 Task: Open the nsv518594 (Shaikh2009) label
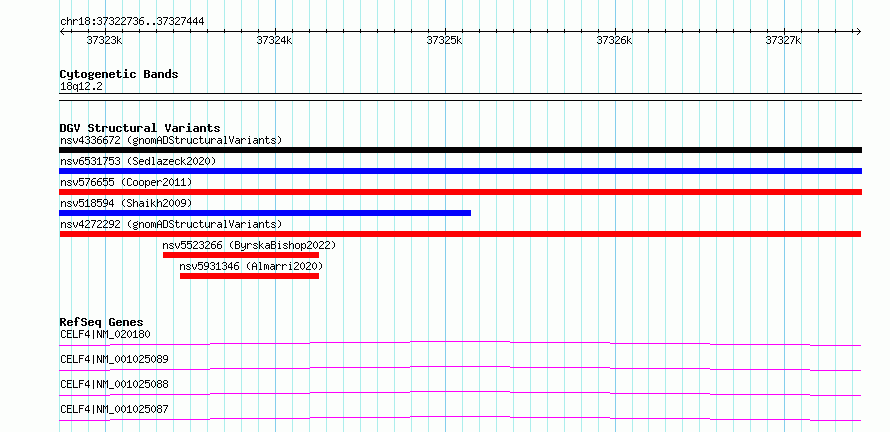point(126,203)
